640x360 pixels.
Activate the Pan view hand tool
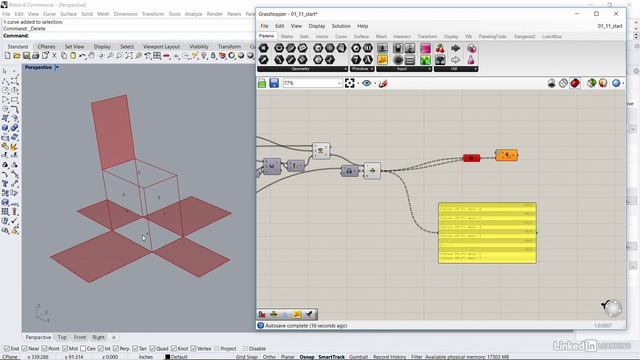[92, 56]
